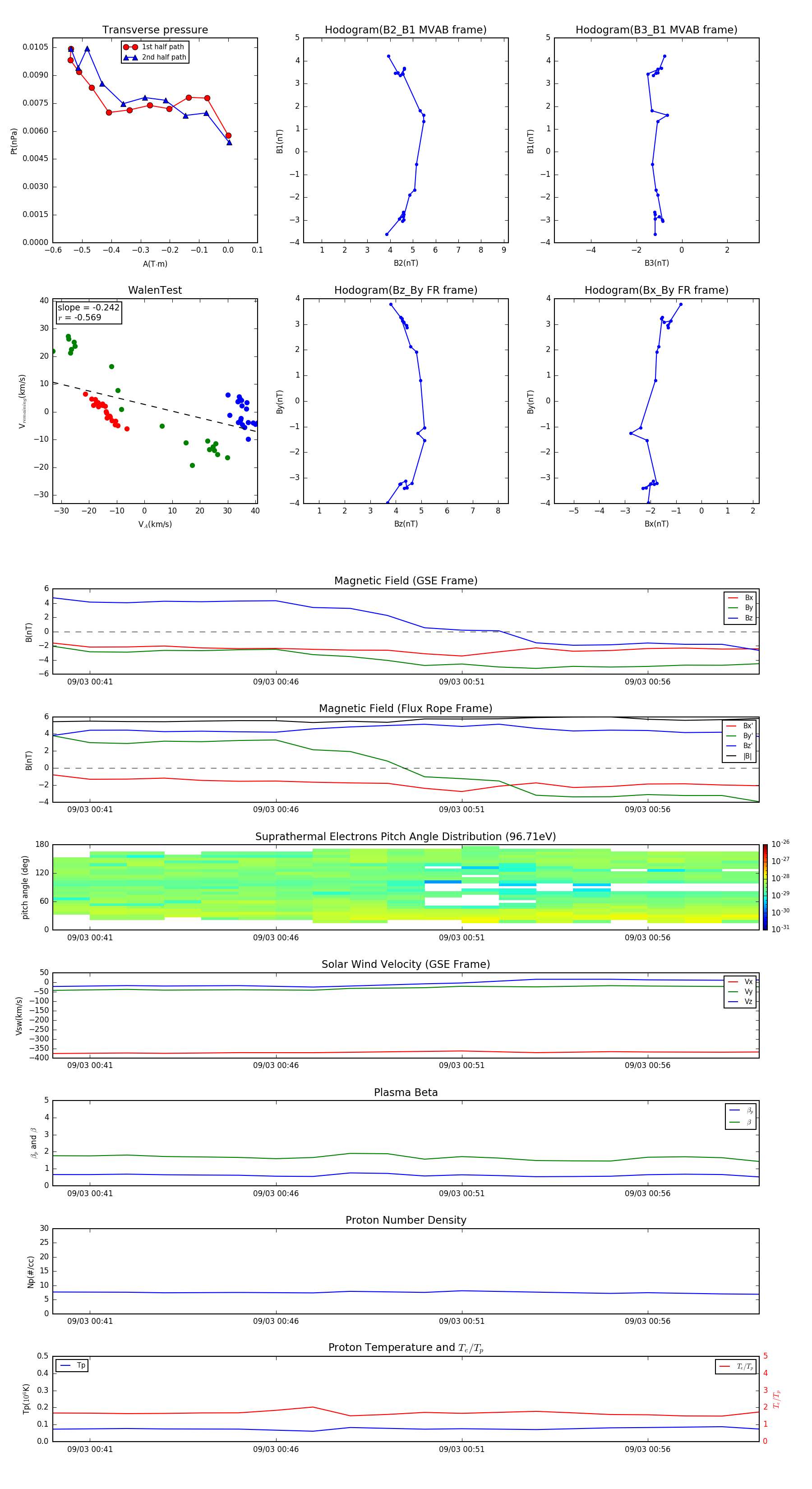
Task: Click the "B3(nT)" x-axis label
Action: [656, 263]
